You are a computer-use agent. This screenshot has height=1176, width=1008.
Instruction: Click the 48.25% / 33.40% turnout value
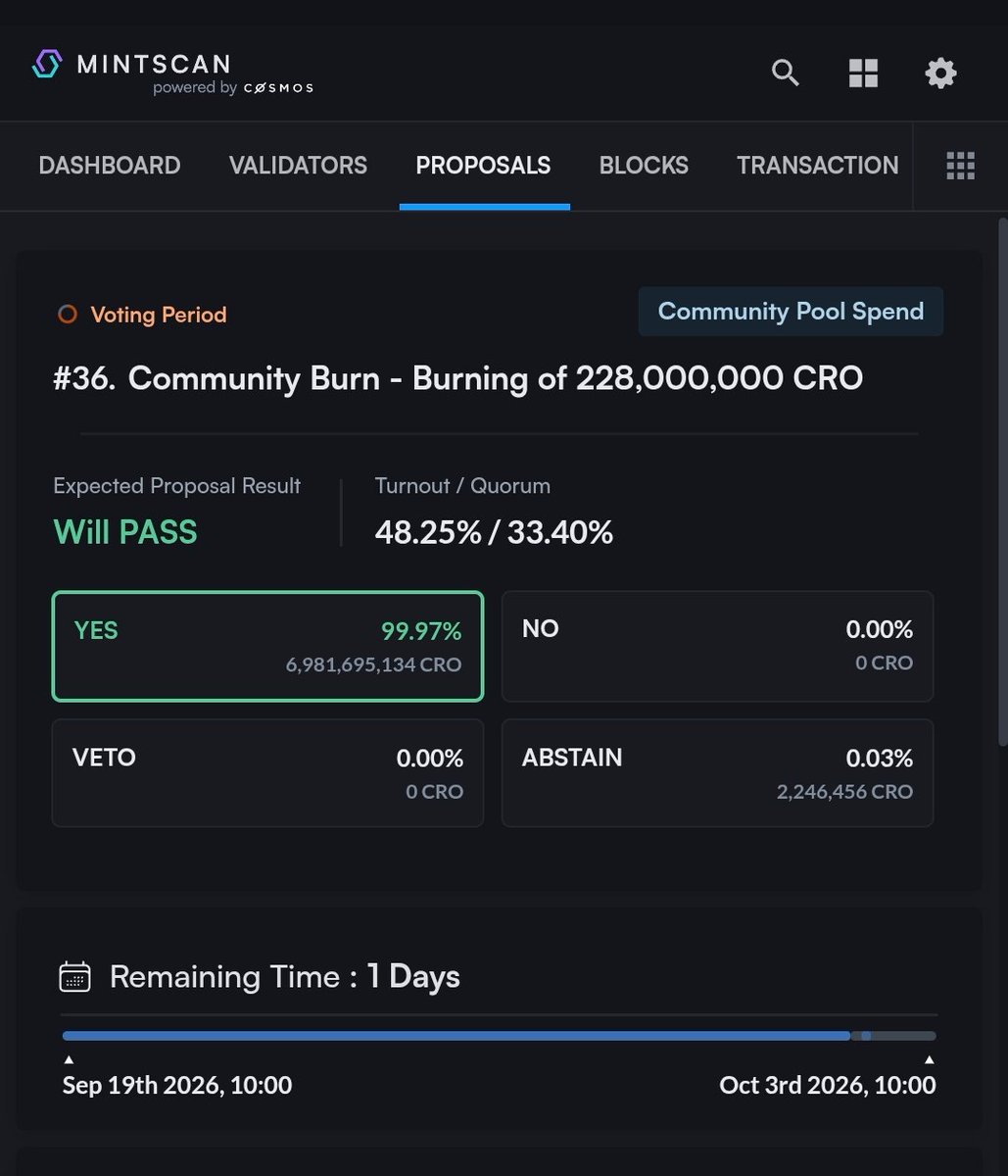[494, 532]
